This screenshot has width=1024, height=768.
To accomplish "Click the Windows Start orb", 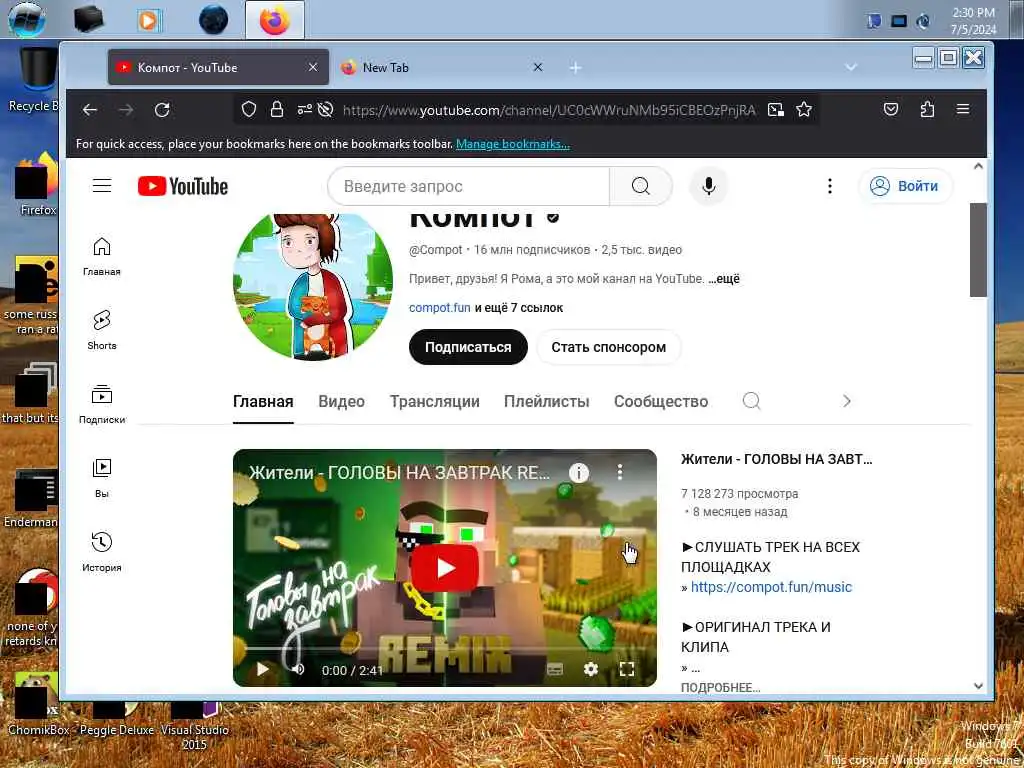I will [27, 19].
